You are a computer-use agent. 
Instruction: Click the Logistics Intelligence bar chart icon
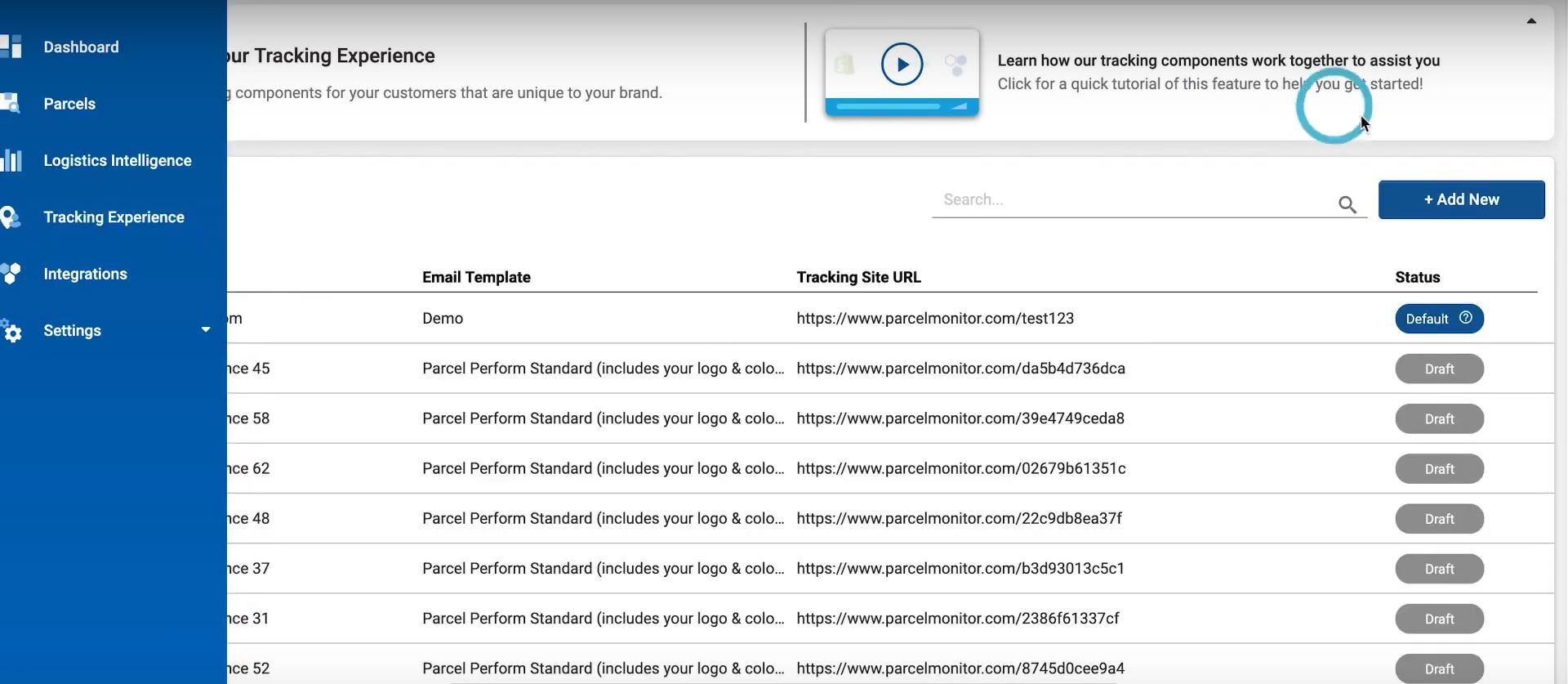[11, 160]
